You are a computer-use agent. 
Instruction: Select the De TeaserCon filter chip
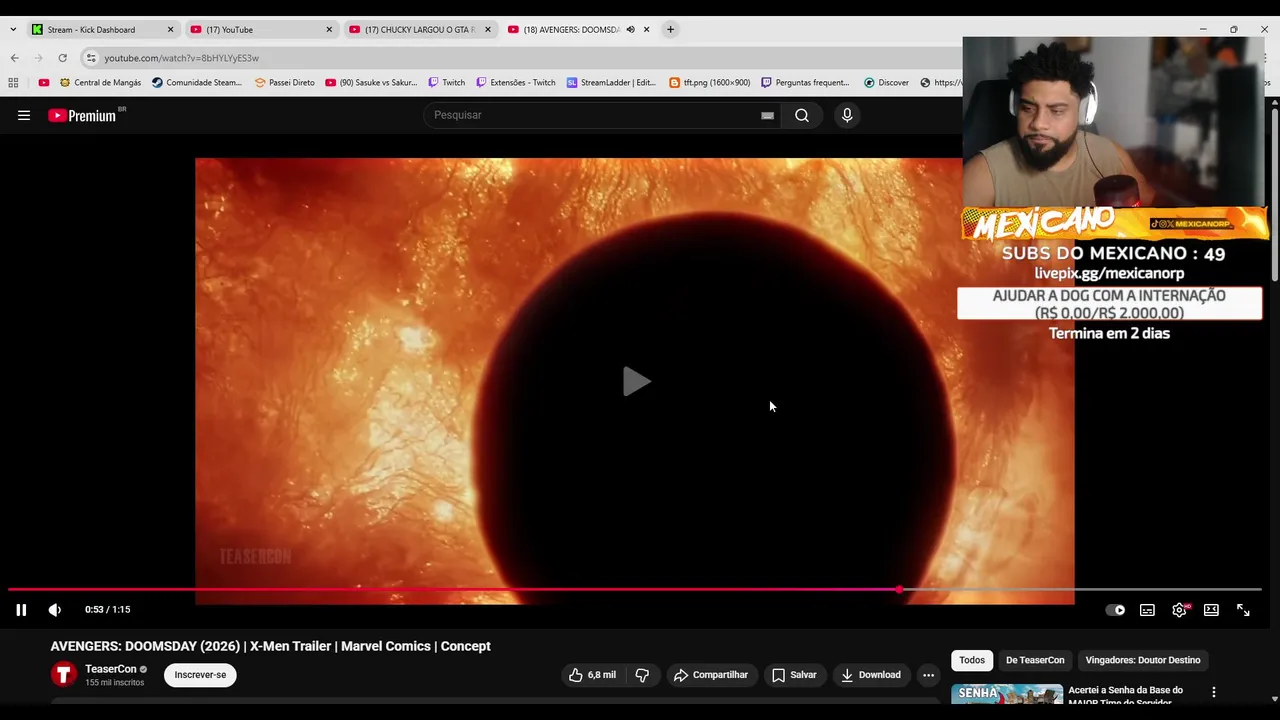coord(1035,660)
